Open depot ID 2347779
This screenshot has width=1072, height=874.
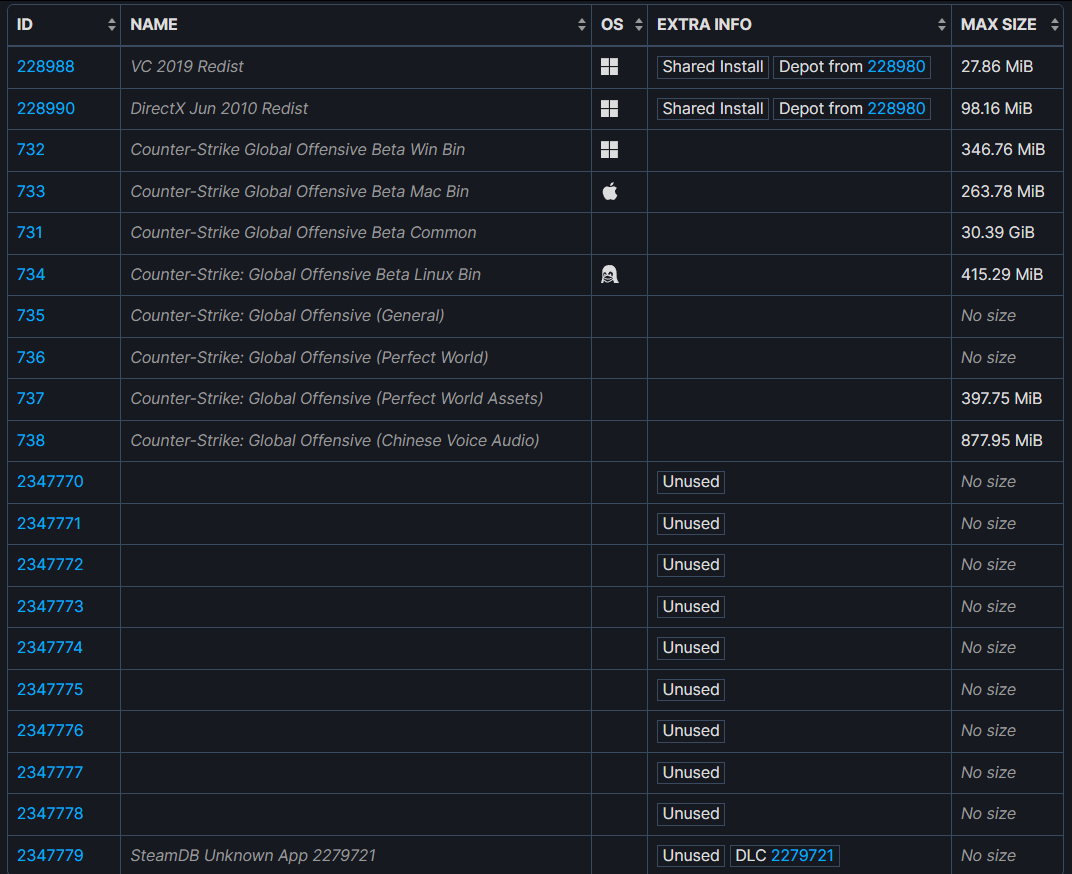pyautogui.click(x=50, y=856)
